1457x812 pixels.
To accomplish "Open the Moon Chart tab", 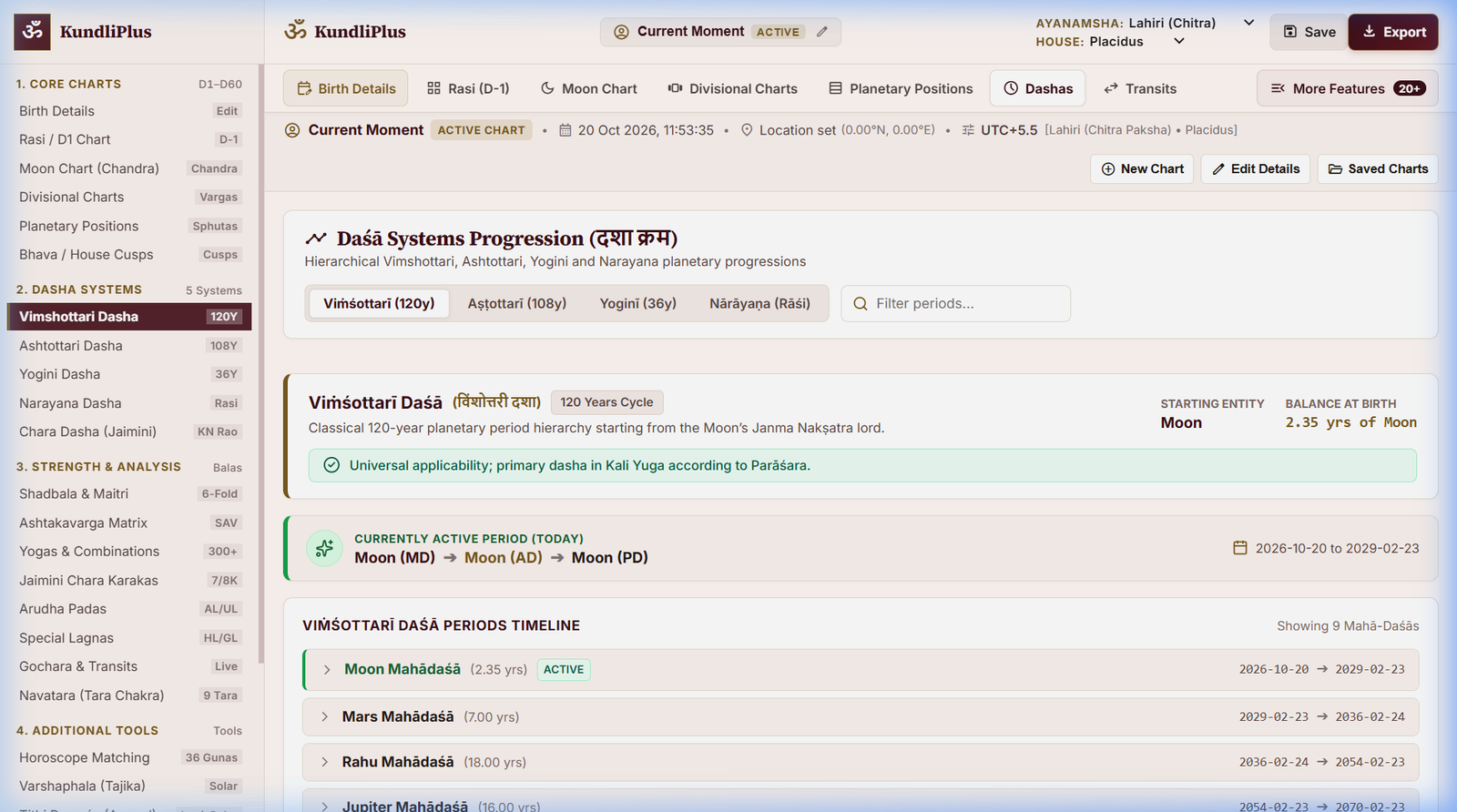I will point(588,88).
